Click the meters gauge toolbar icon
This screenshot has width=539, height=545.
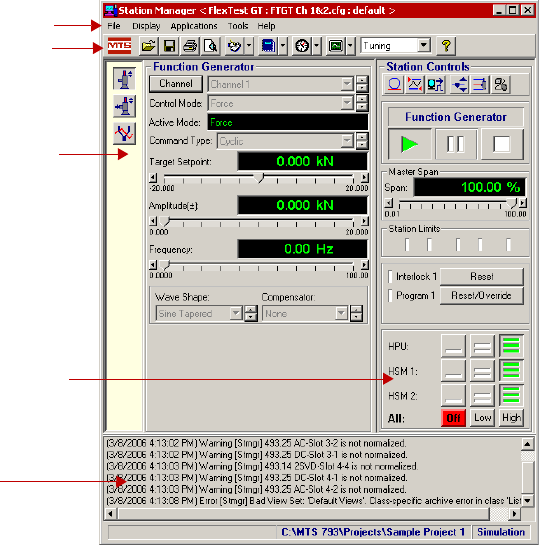(x=302, y=46)
